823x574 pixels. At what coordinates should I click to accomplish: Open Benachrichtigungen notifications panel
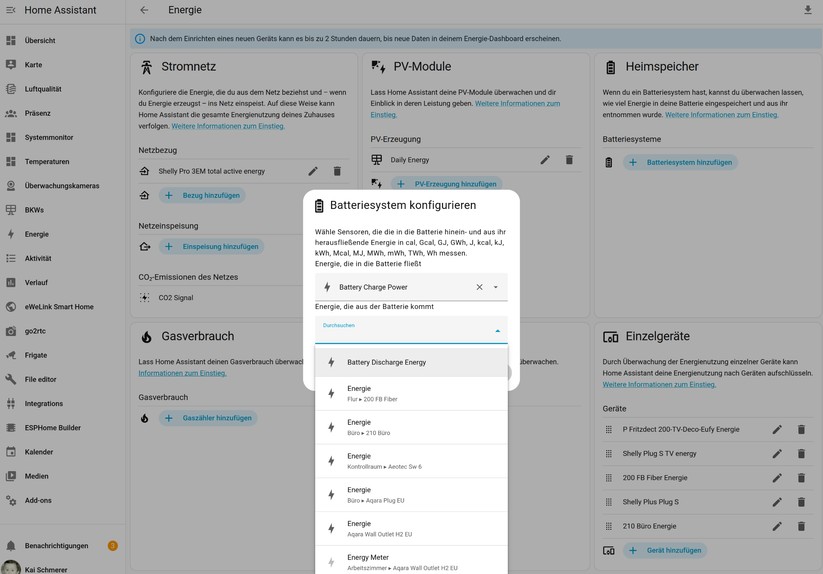tap(56, 546)
